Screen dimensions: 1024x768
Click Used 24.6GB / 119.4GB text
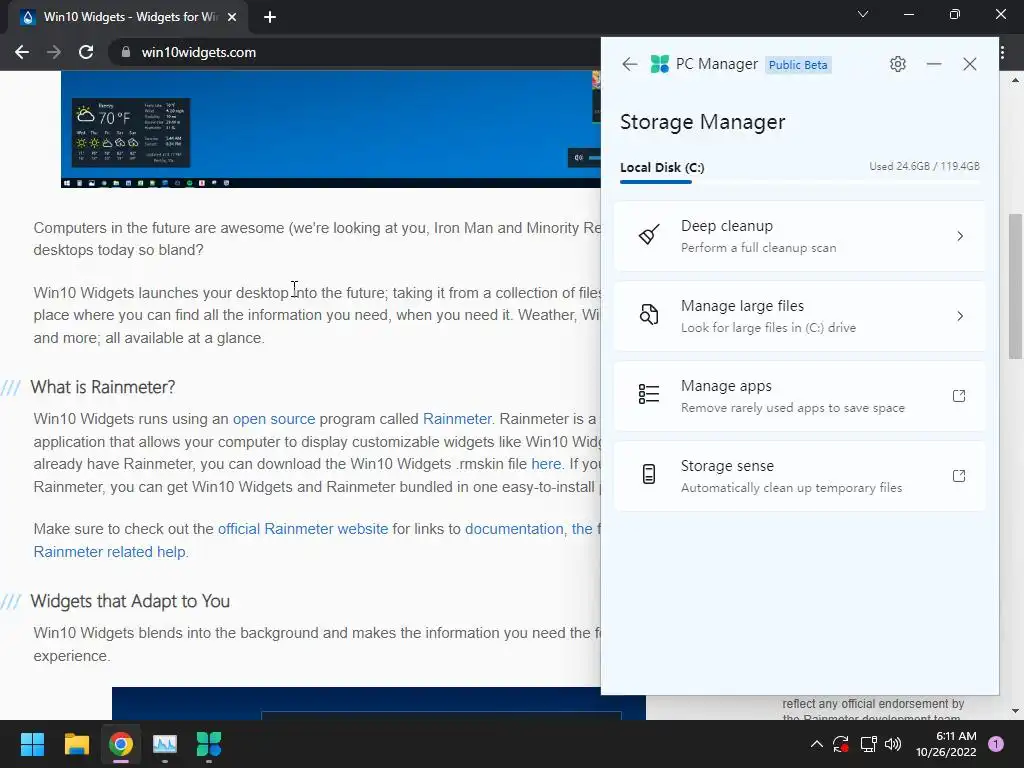pyautogui.click(x=924, y=167)
